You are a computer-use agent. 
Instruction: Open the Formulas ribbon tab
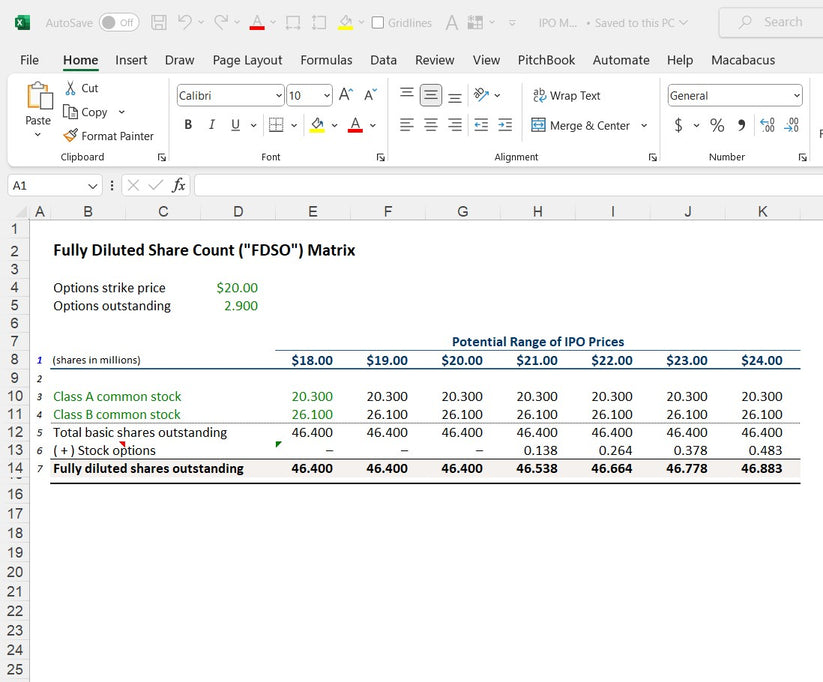pyautogui.click(x=326, y=60)
